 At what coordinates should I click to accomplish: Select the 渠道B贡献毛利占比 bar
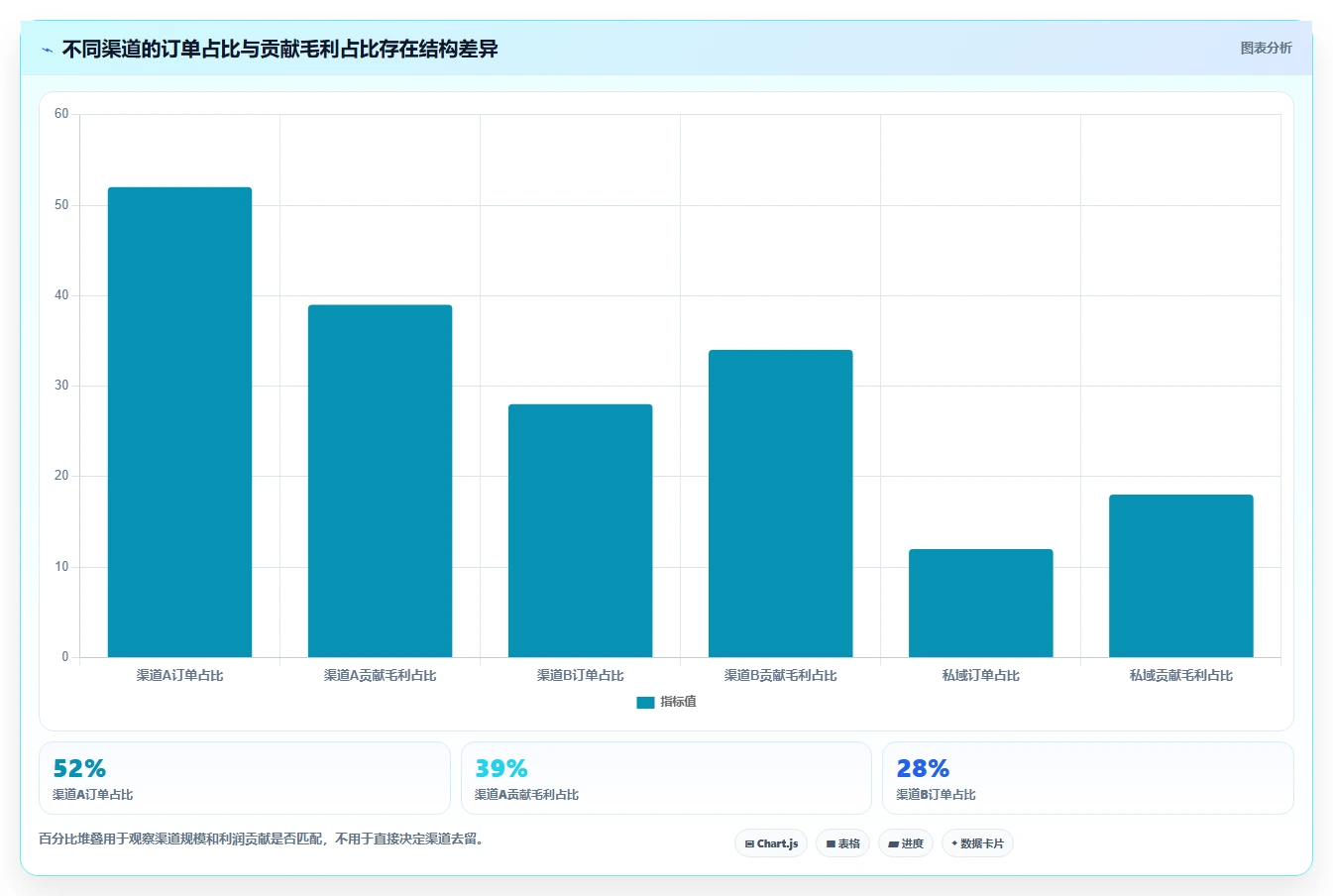[x=780, y=504]
